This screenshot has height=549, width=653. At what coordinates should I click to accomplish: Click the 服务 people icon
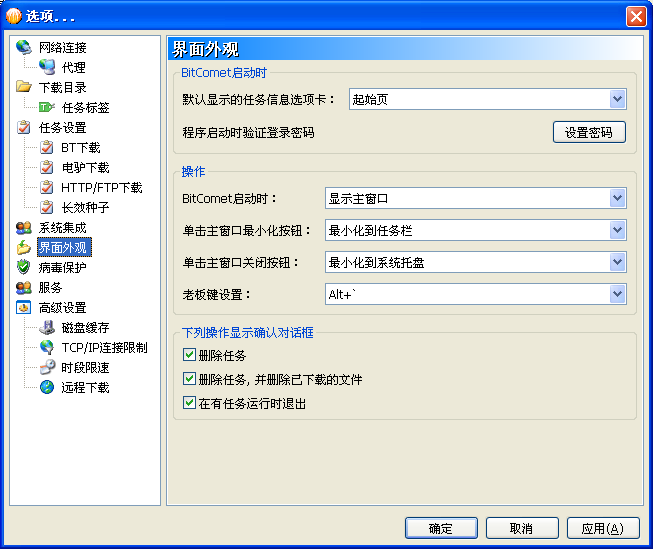point(24,287)
